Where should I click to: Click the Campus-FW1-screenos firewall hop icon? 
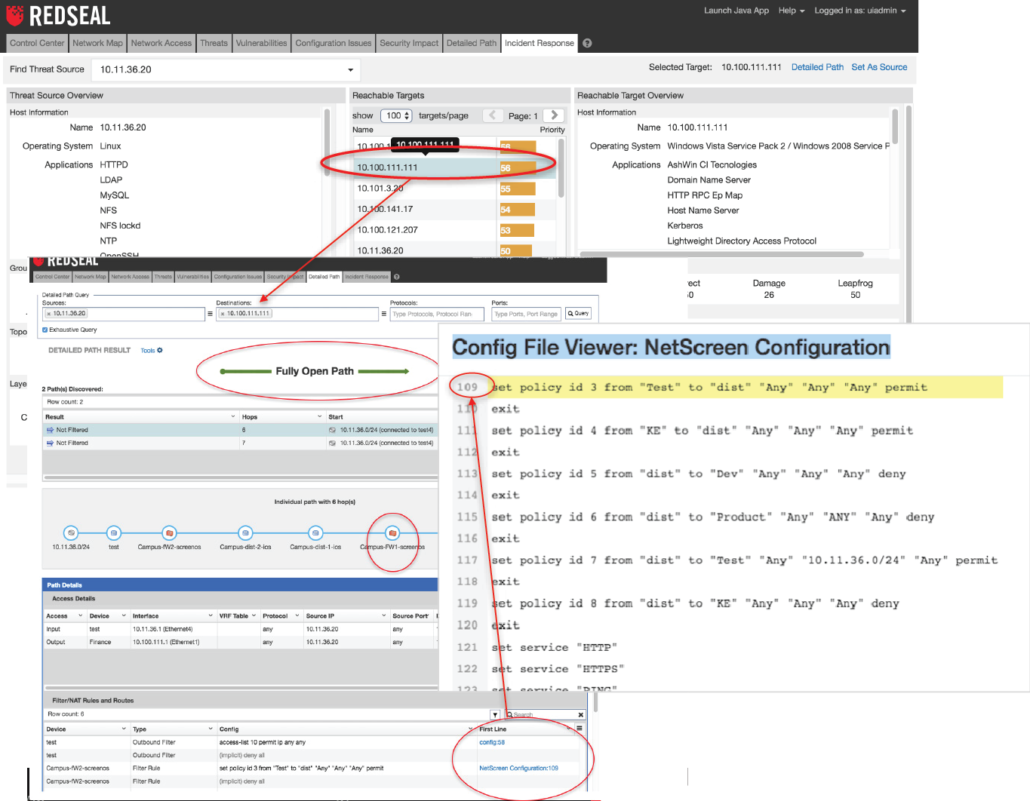392,533
